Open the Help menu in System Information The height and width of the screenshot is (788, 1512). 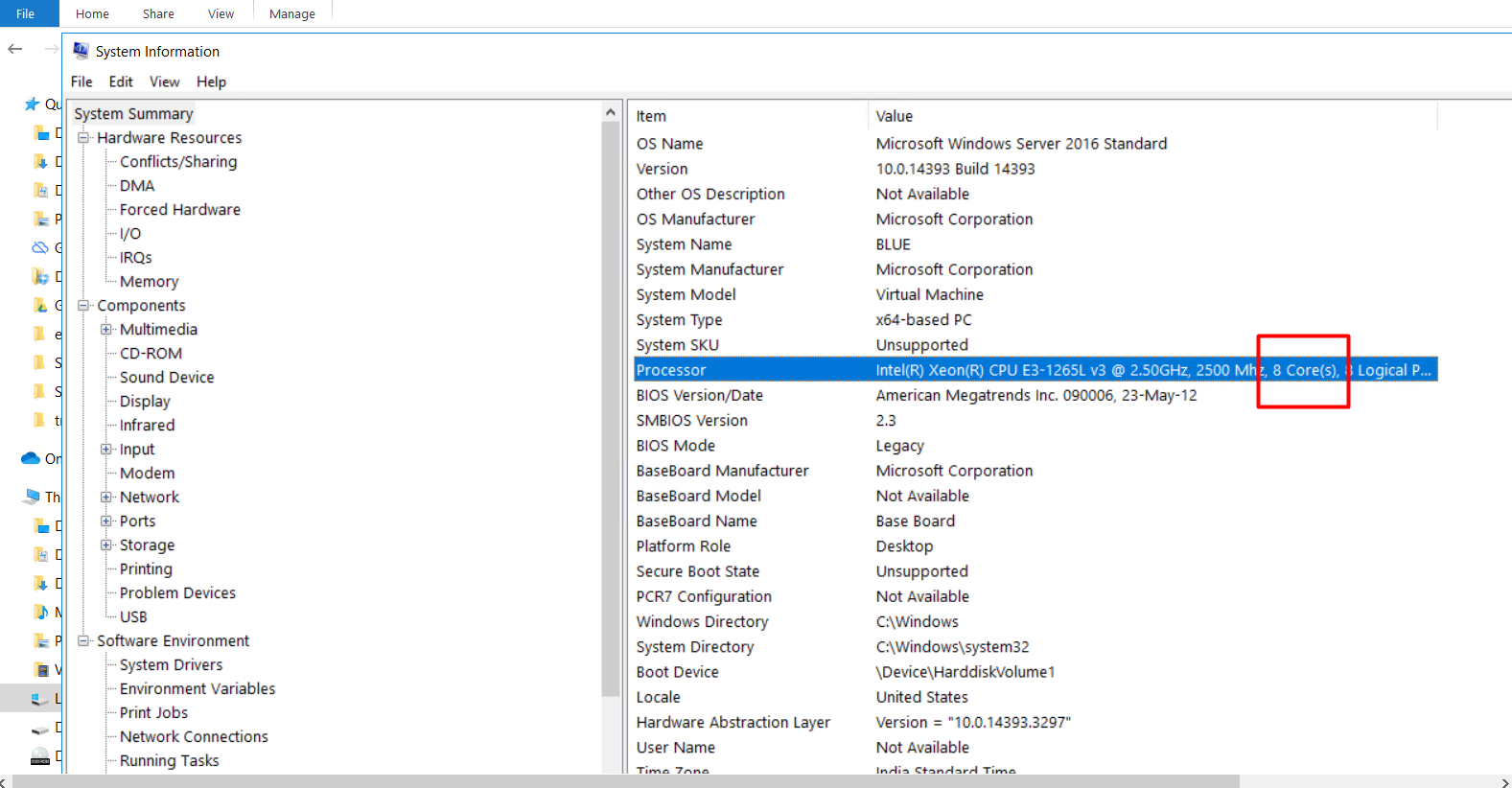[211, 82]
